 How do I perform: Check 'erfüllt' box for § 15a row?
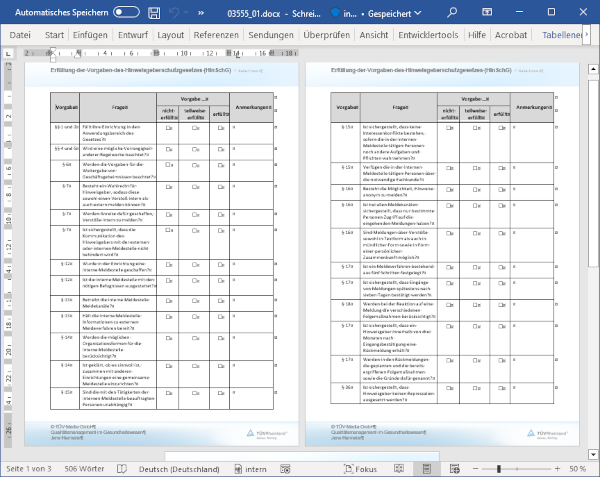tap(499, 129)
